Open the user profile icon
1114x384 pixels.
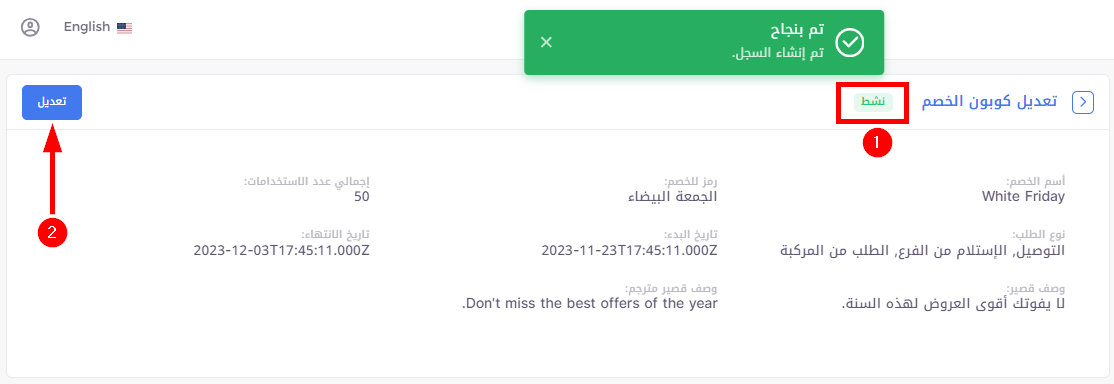tap(30, 27)
